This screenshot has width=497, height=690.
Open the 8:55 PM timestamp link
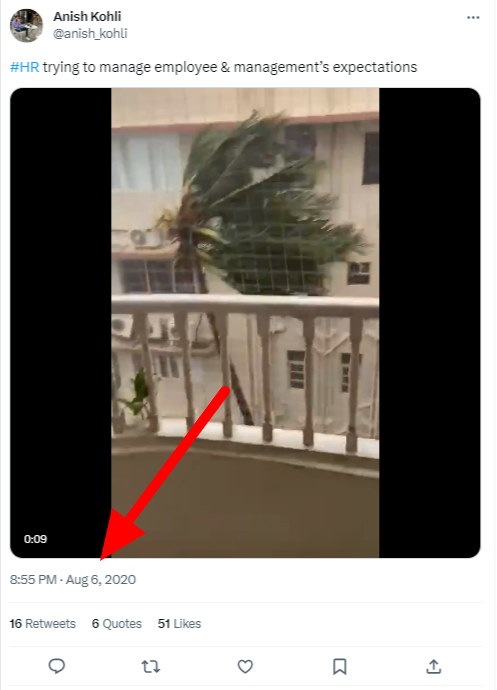click(33, 580)
